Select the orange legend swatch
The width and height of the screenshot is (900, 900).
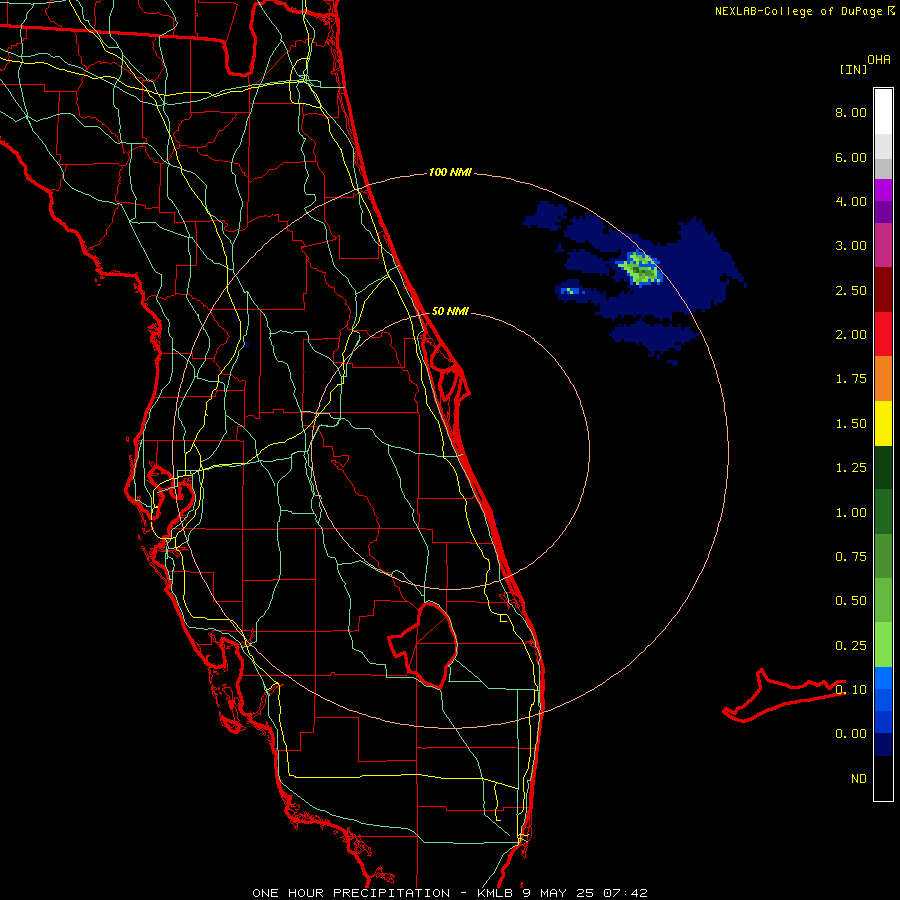coord(883,379)
